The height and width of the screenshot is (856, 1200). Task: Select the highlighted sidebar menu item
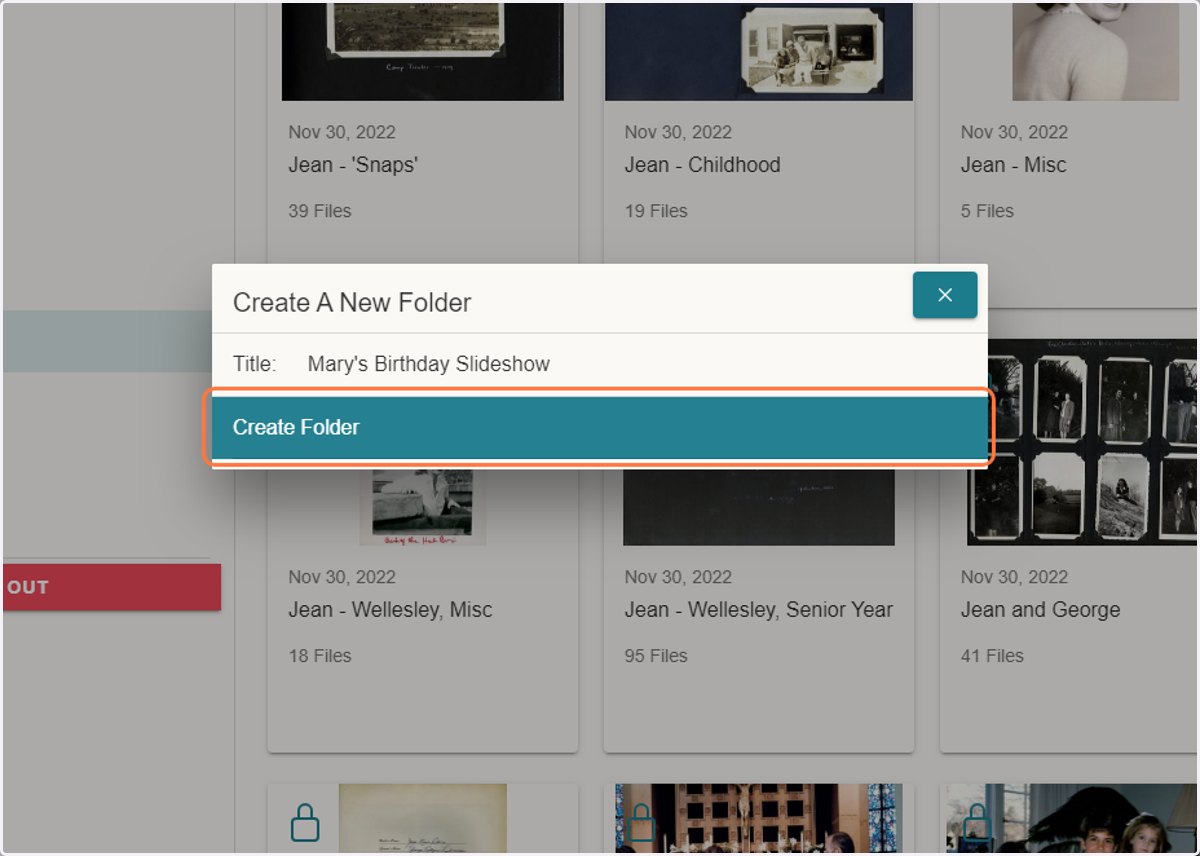(108, 342)
